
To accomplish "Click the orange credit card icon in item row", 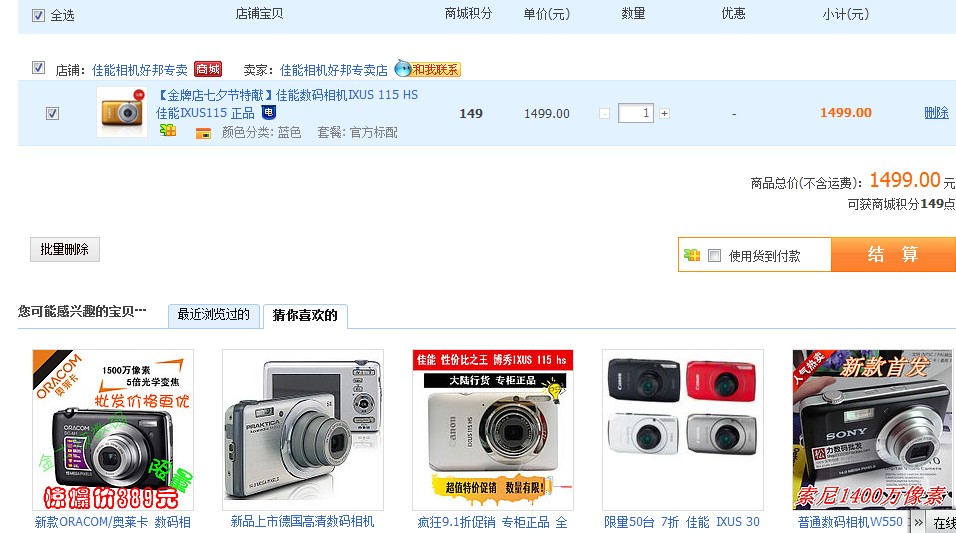I will coord(203,133).
